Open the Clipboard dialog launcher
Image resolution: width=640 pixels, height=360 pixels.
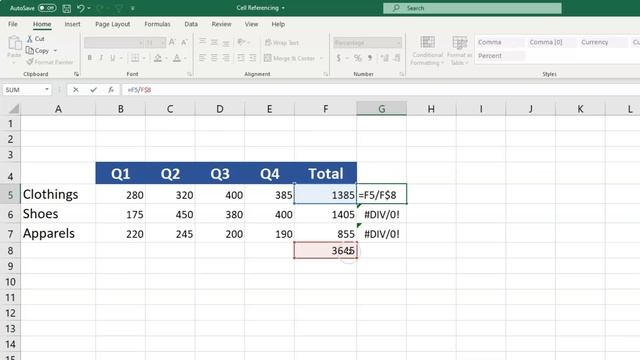[76, 74]
